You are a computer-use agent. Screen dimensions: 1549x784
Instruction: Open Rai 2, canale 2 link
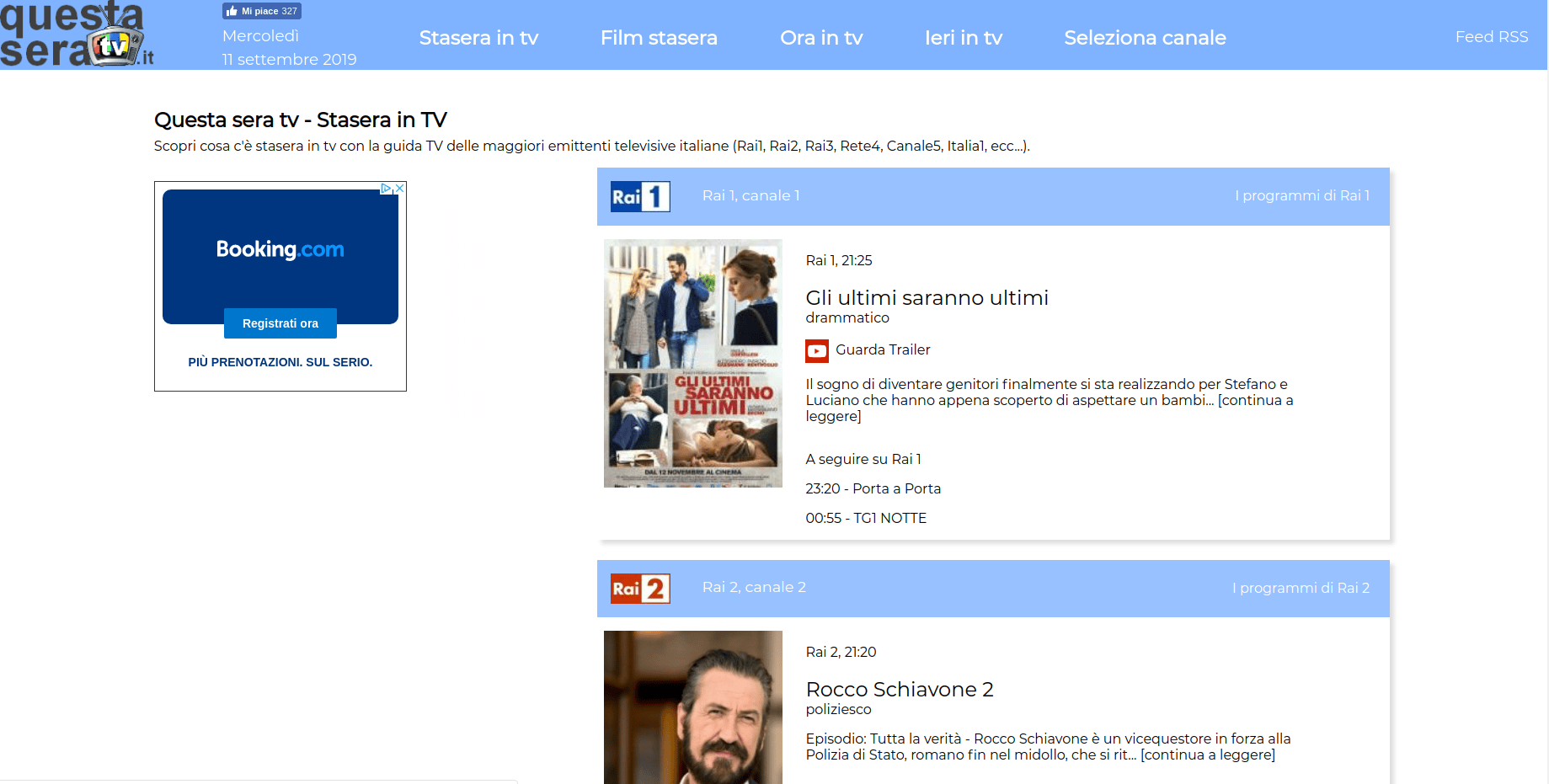(x=754, y=587)
